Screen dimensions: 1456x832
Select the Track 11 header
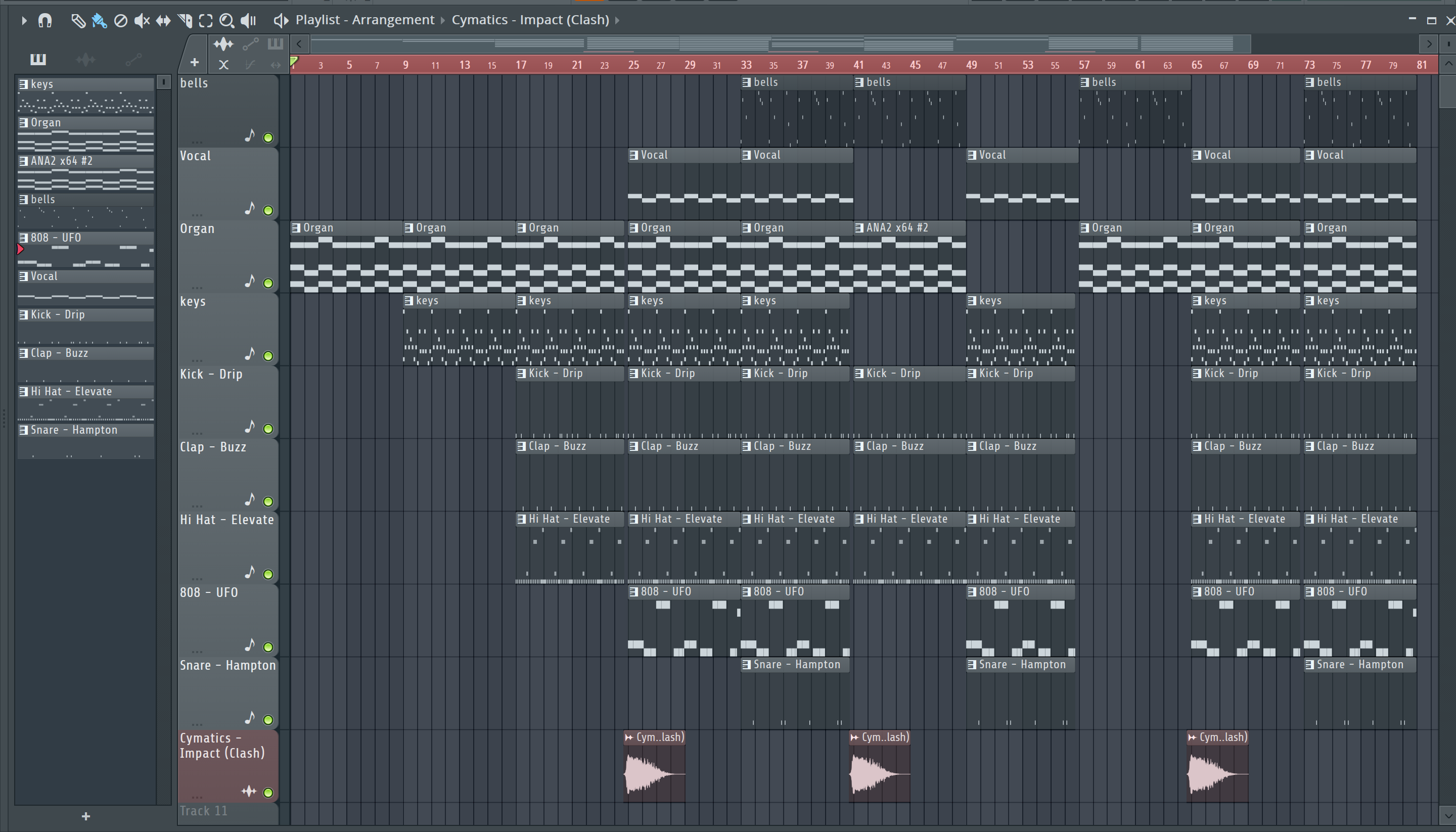tap(227, 814)
